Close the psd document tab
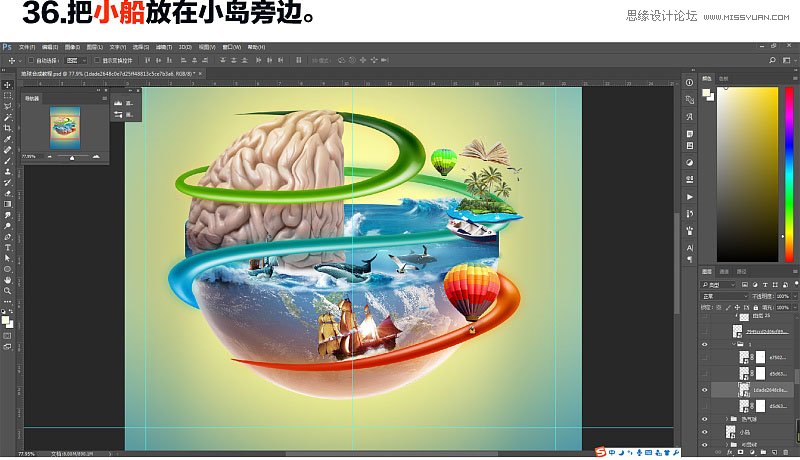Image resolution: width=800 pixels, height=460 pixels. tap(200, 74)
